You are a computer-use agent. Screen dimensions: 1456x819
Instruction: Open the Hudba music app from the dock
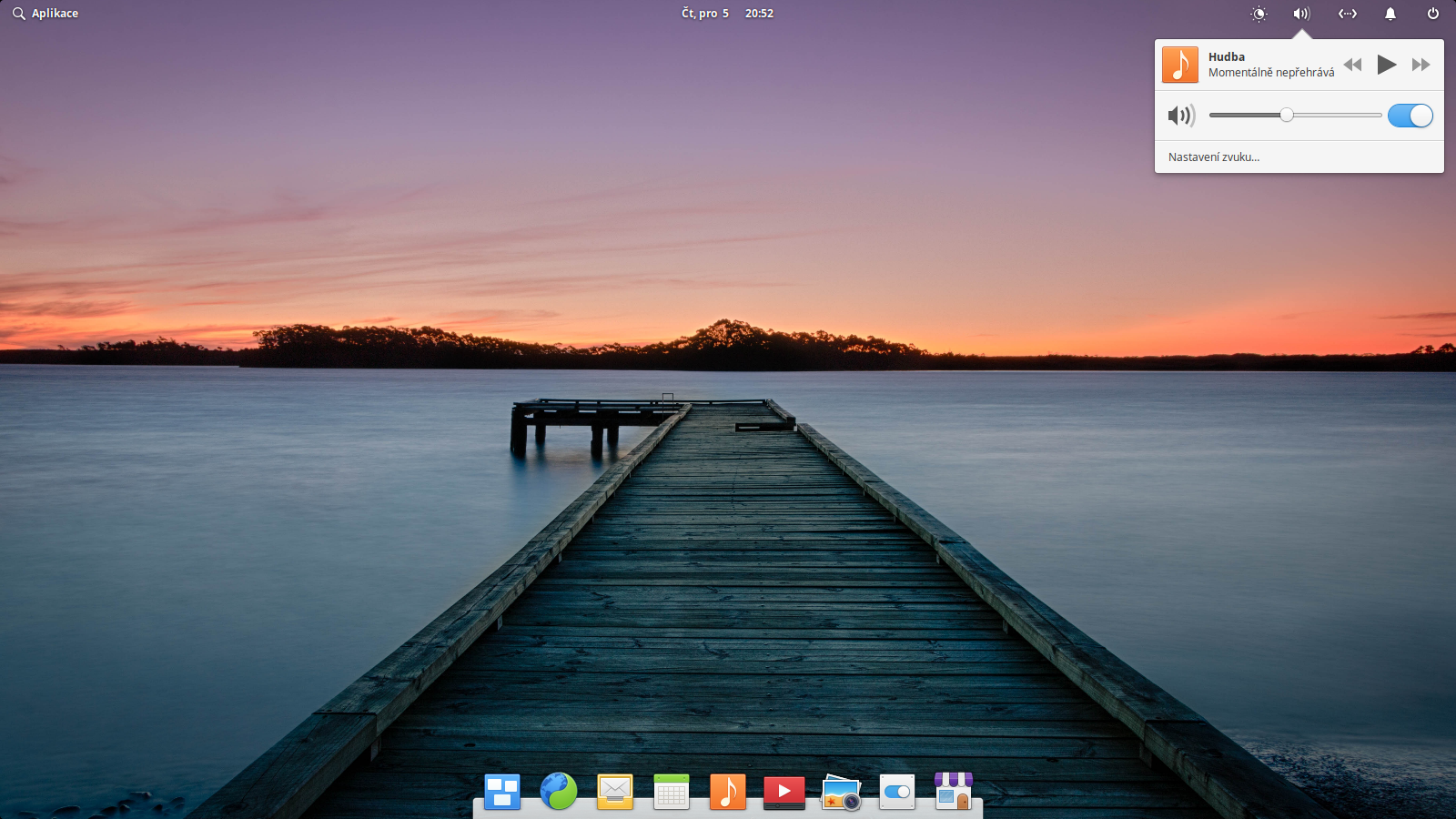[727, 791]
